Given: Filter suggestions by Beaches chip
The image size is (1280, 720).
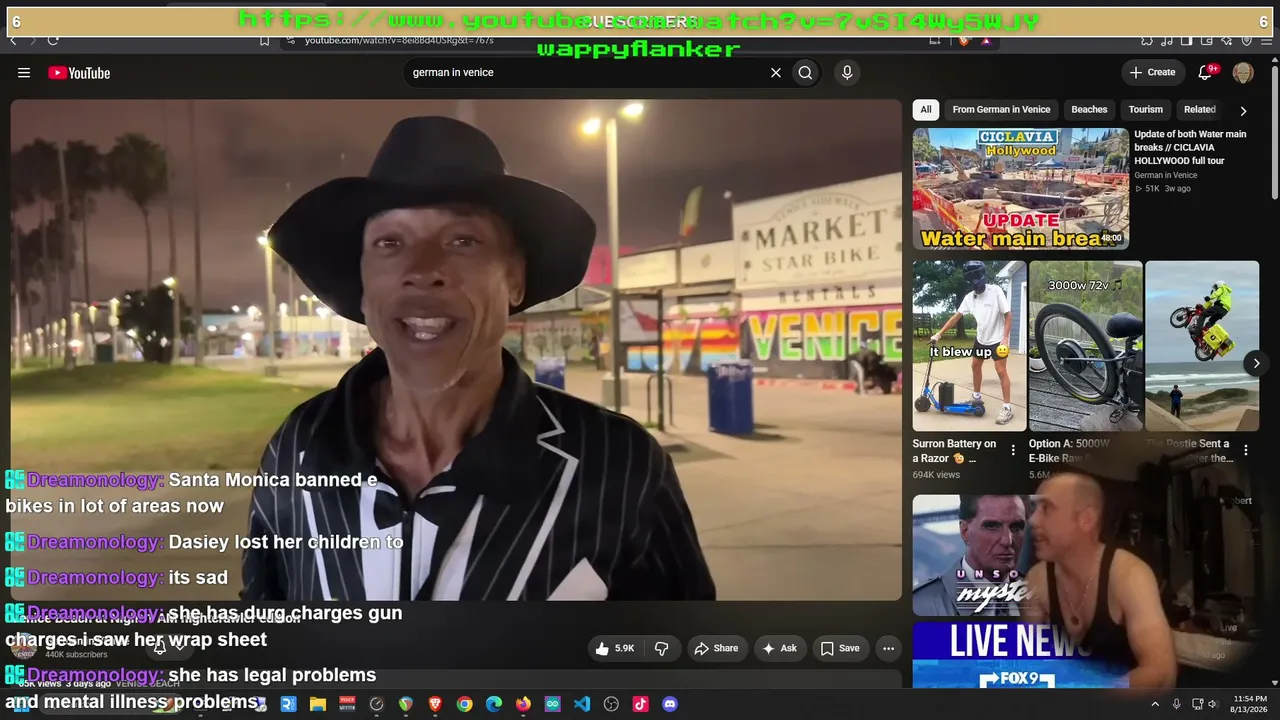Looking at the screenshot, I should point(1089,110).
